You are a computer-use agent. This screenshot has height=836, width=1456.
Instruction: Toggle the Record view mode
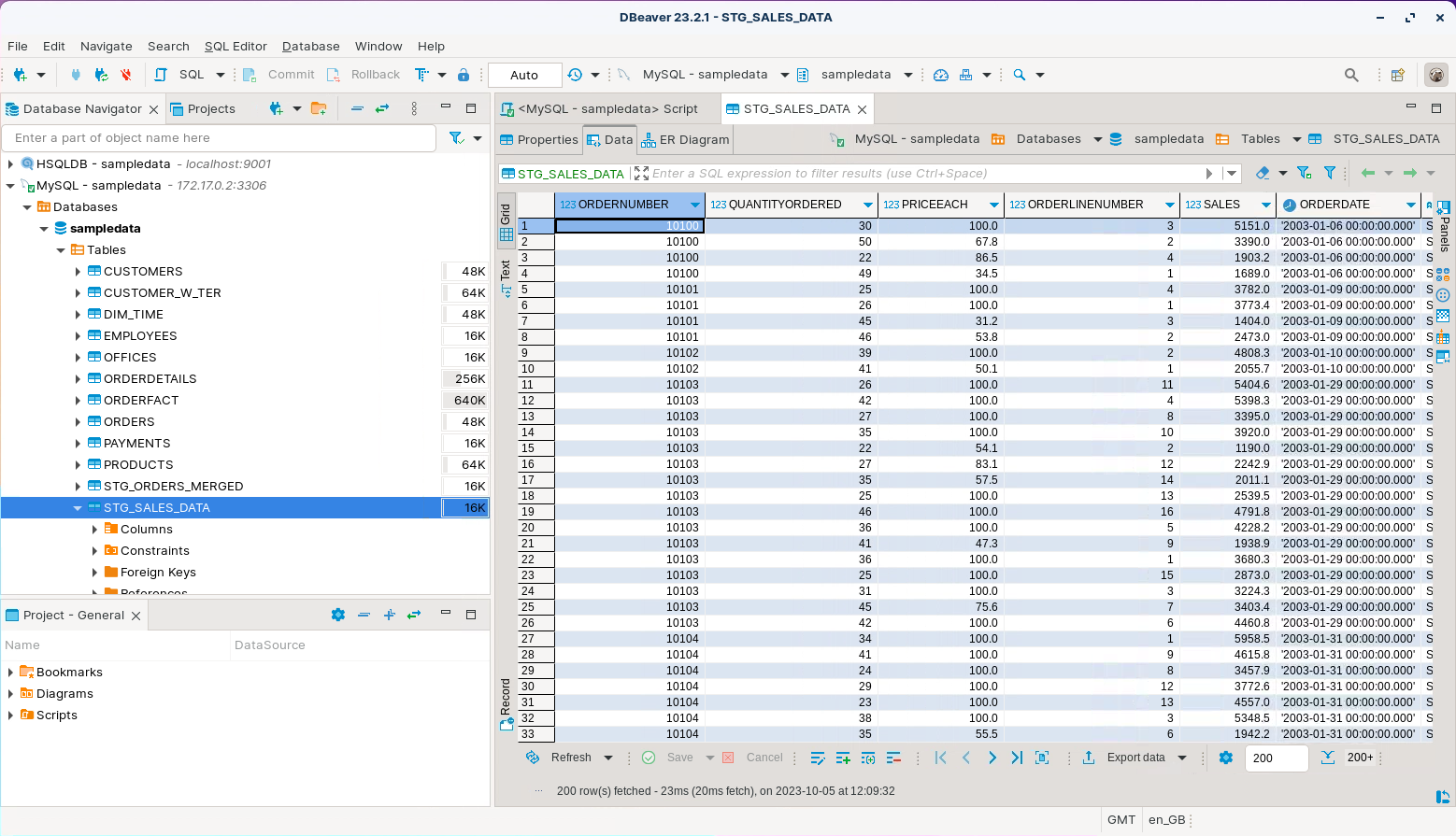click(x=506, y=704)
